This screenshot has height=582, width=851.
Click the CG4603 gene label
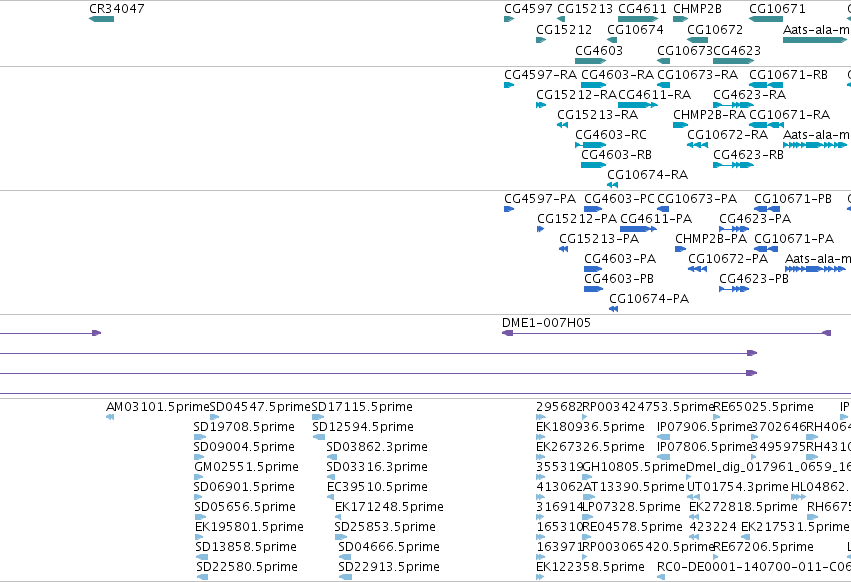599,50
